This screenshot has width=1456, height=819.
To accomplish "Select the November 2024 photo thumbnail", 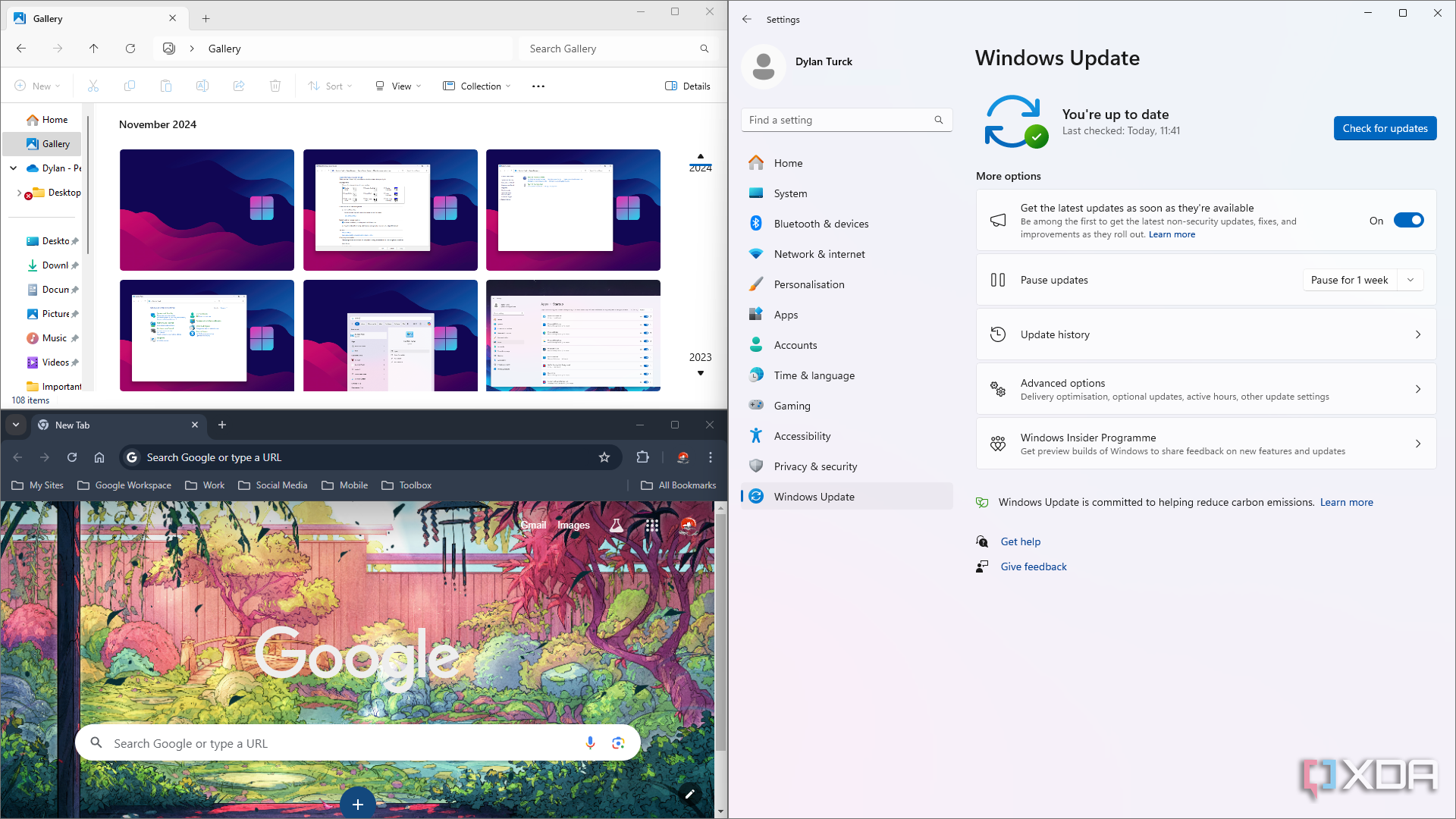I will pyautogui.click(x=207, y=209).
